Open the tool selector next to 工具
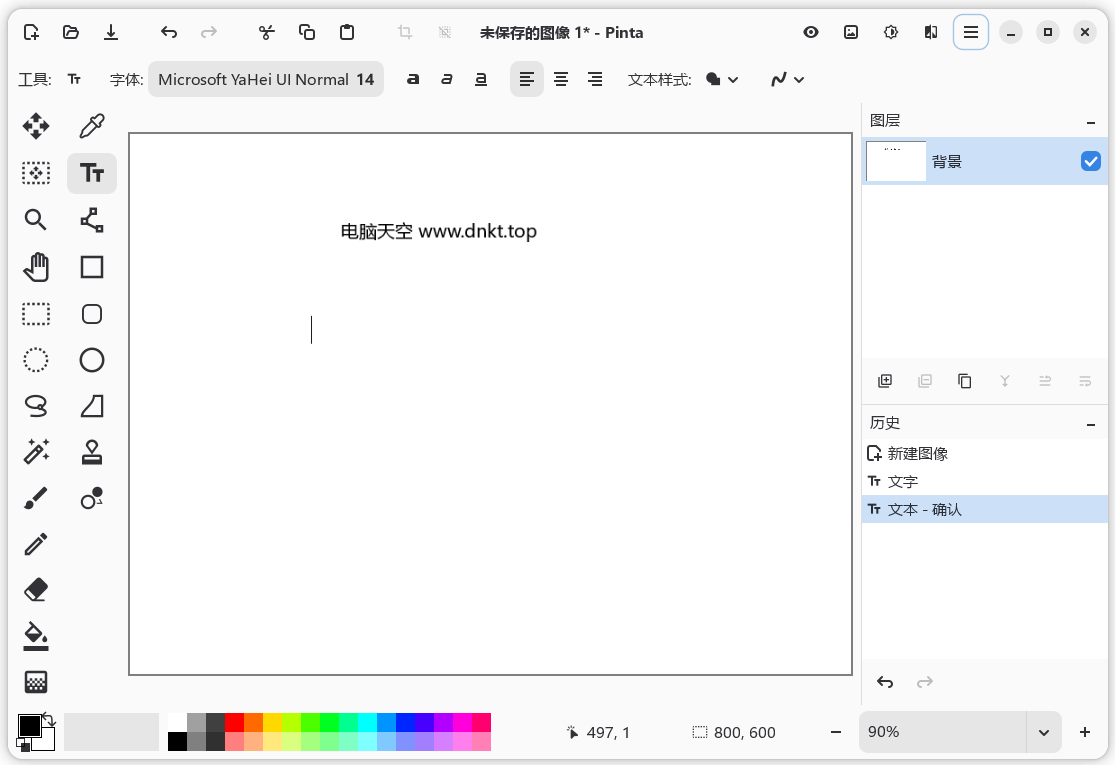Screen dimensions: 1115x765 (x=74, y=79)
